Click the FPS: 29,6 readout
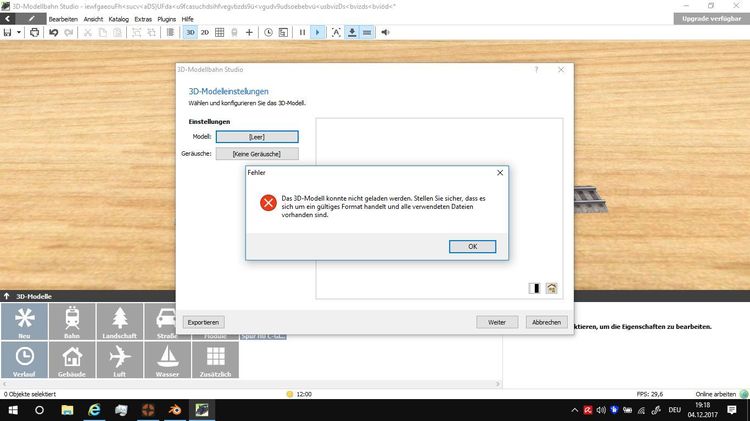This screenshot has height=421, width=750. pyautogui.click(x=650, y=394)
